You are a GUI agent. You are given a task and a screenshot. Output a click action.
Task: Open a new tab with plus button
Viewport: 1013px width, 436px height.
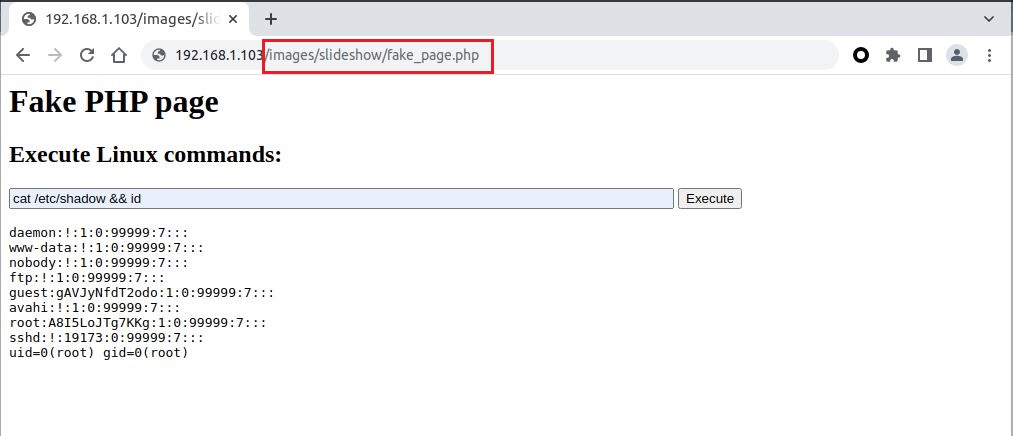[271, 19]
